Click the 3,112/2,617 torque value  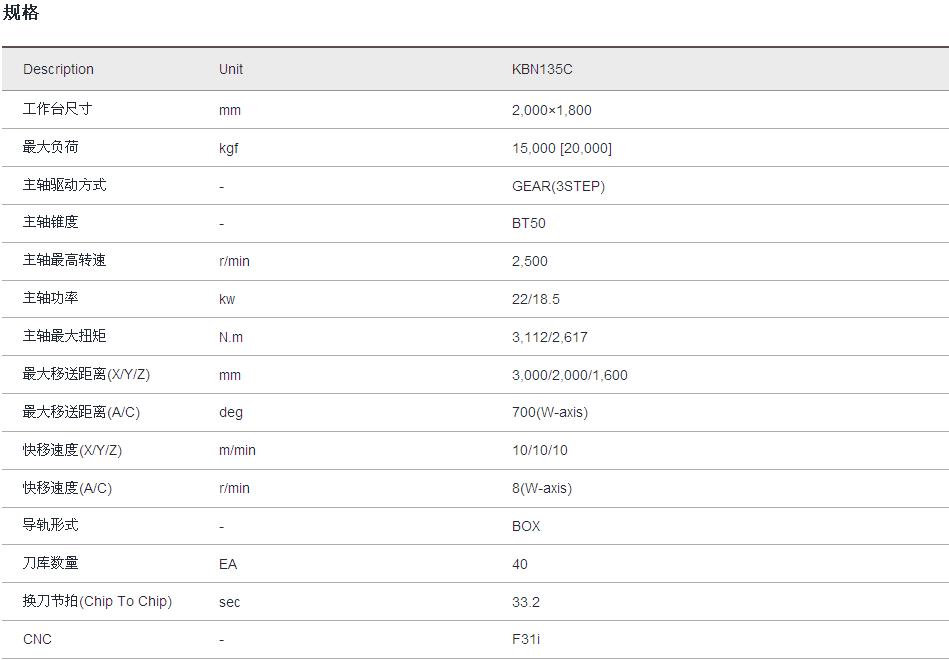click(550, 337)
